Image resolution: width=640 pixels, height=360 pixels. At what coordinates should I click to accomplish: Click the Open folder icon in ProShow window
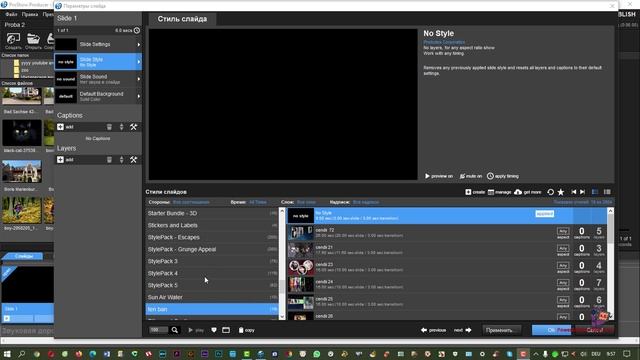[x=33, y=39]
